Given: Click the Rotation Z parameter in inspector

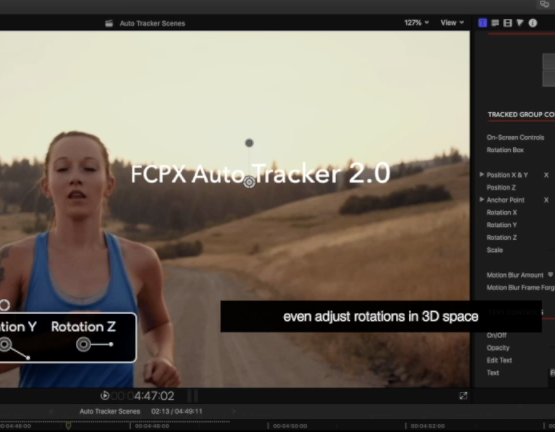Looking at the screenshot, I should pos(502,237).
